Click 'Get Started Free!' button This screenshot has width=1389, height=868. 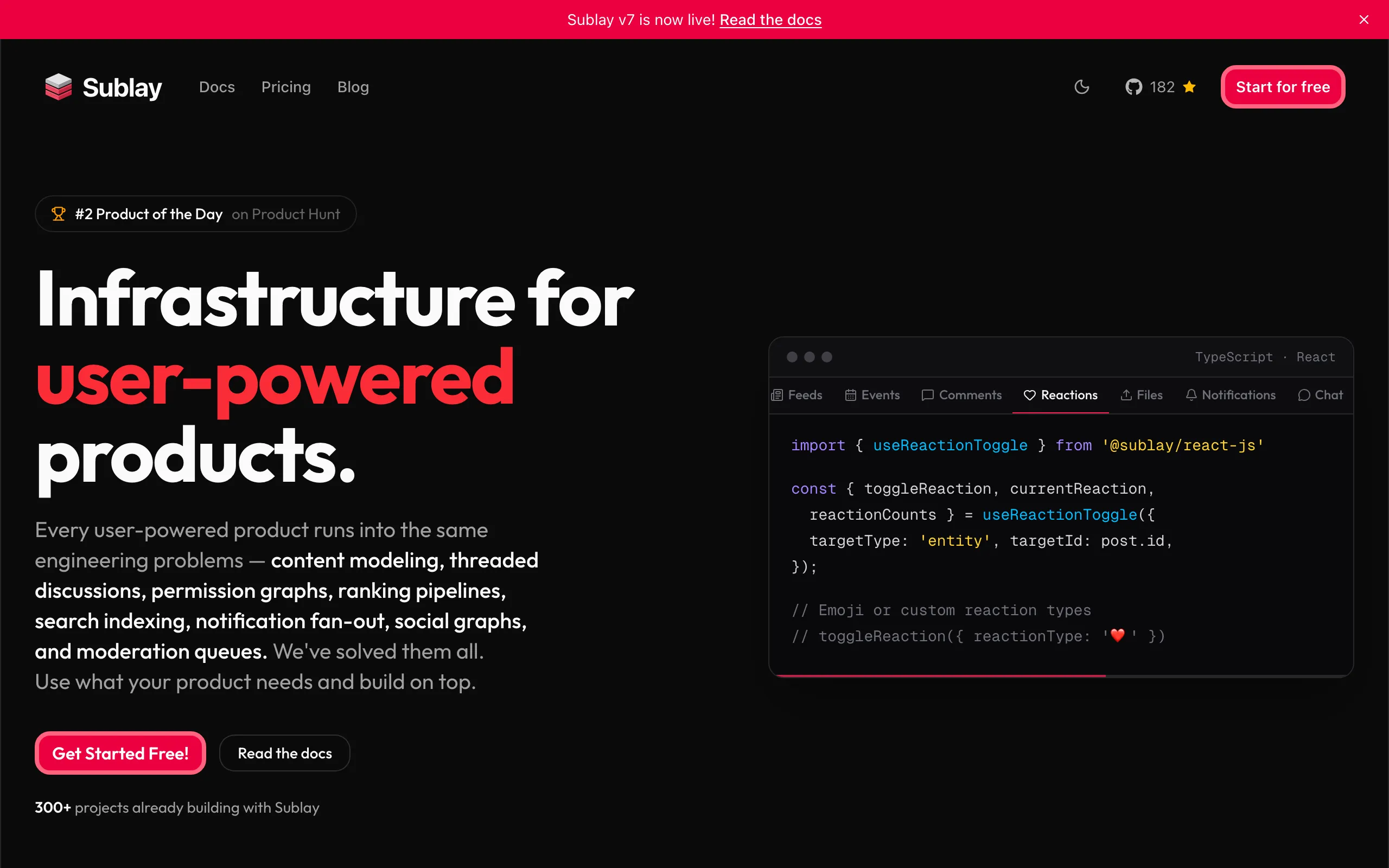[120, 752]
